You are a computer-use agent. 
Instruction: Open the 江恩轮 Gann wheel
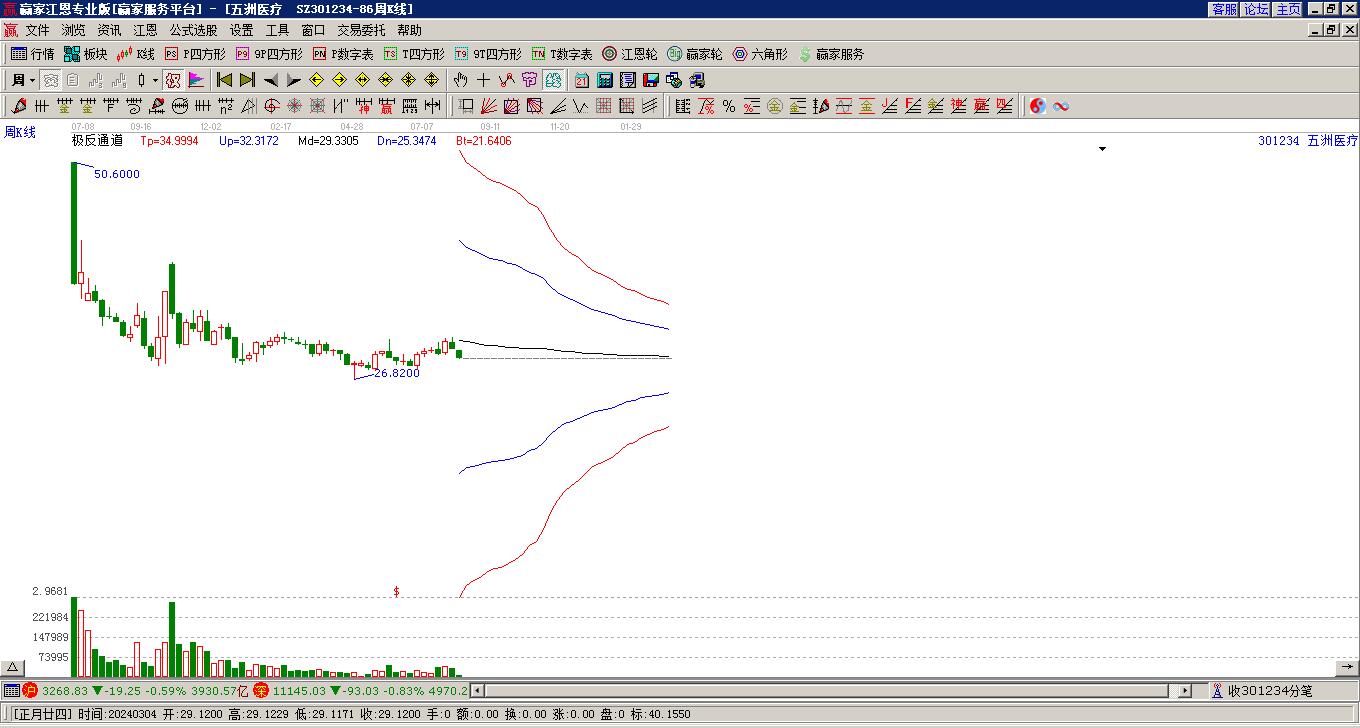tap(630, 54)
